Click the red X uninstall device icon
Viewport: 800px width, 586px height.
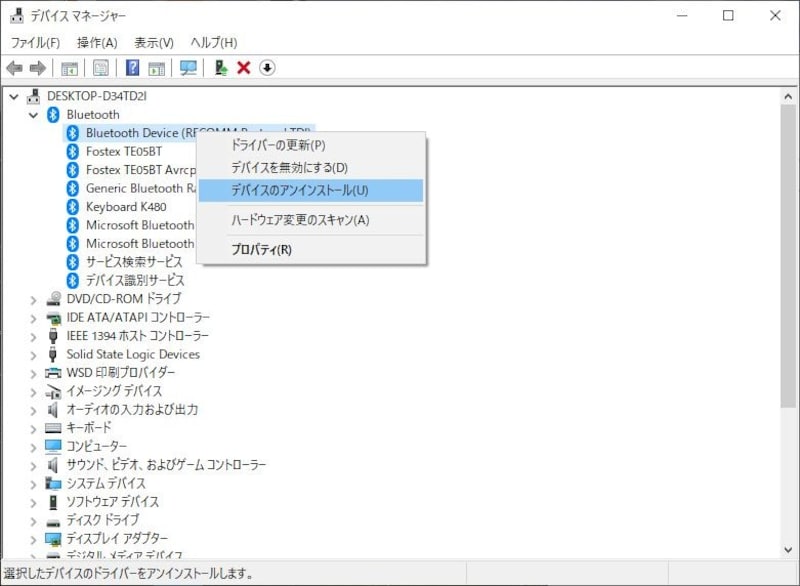pos(243,68)
